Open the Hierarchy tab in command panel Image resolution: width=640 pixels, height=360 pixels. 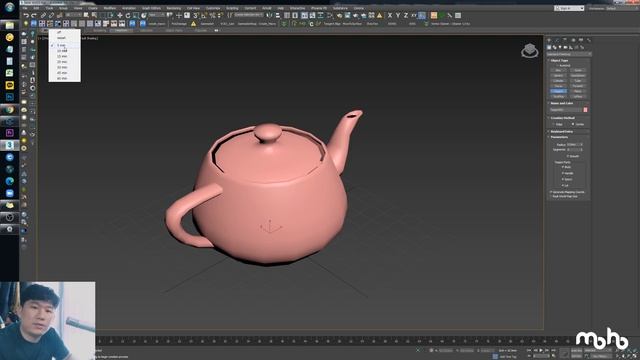pyautogui.click(x=565, y=40)
